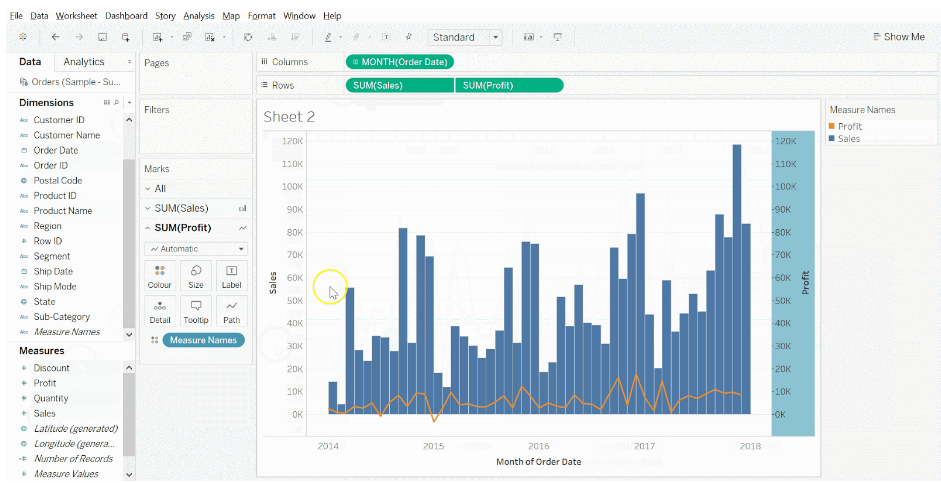Screen dimensions: 941x483
Task: Click the Swap rows and columns icon
Action: click(x=247, y=37)
